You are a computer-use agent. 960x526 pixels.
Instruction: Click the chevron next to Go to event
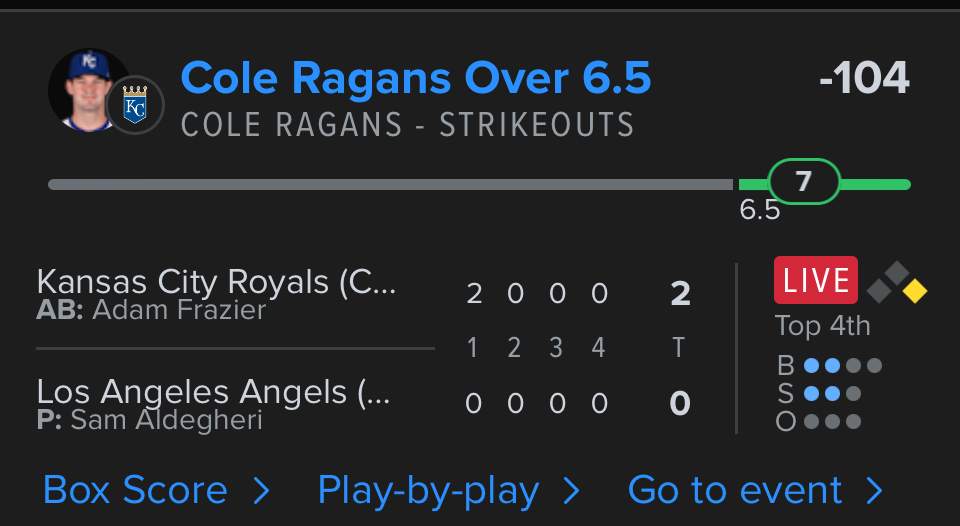875,490
